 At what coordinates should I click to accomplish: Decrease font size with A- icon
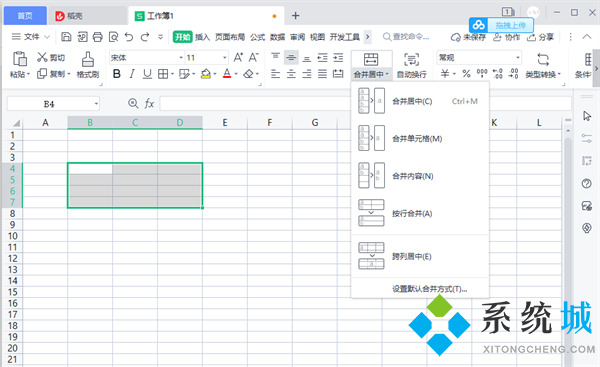coord(254,57)
